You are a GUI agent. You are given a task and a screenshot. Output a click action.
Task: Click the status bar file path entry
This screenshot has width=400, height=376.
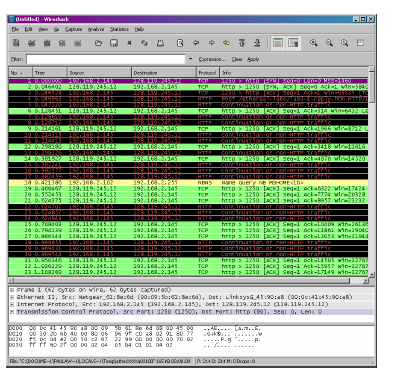click(x=100, y=361)
